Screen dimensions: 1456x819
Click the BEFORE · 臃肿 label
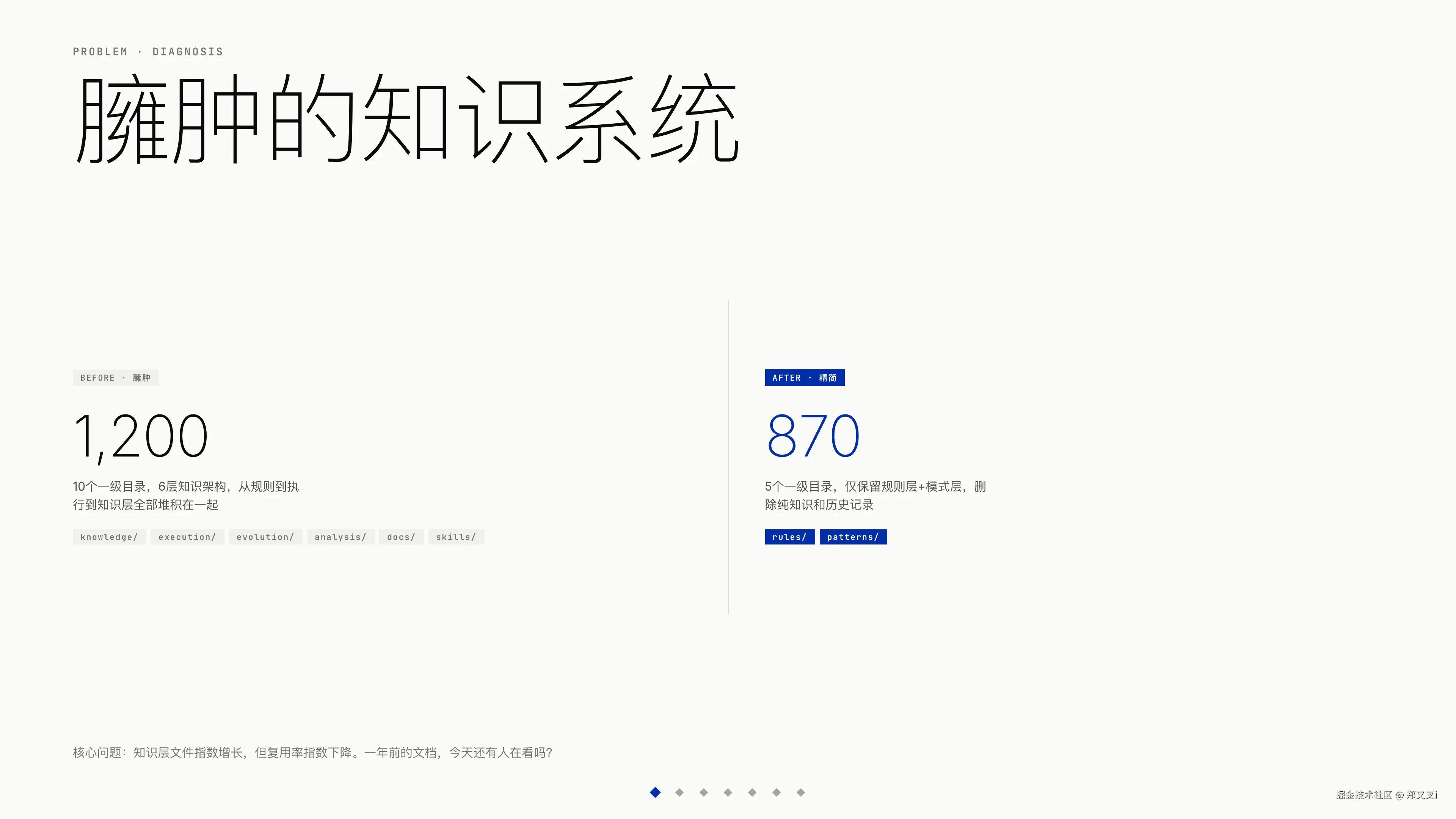(x=116, y=378)
